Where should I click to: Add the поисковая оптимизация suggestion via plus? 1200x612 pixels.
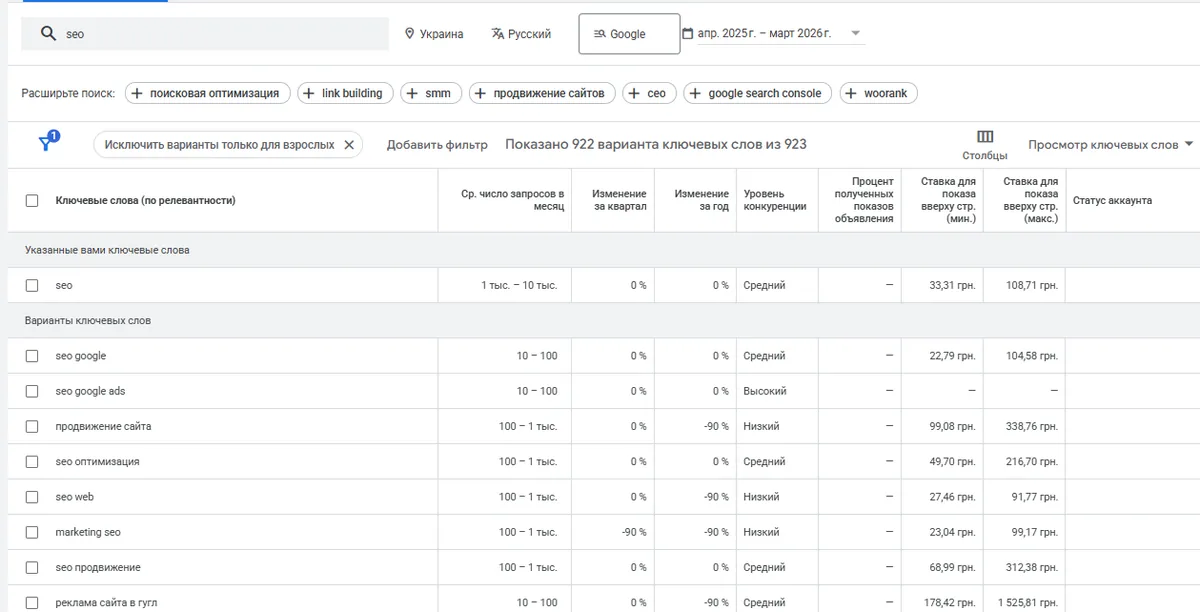[137, 93]
